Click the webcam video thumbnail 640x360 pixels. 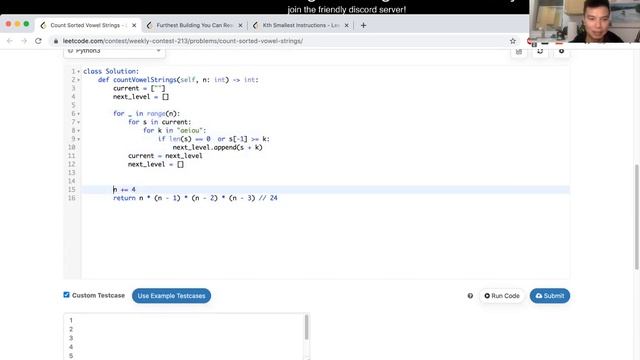click(x=584, y=21)
